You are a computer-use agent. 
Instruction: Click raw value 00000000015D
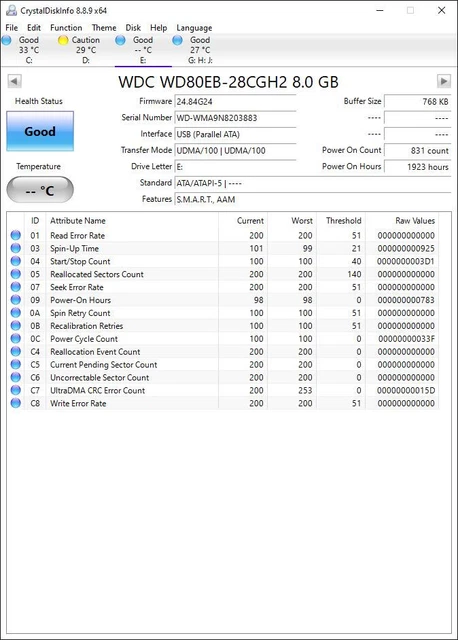point(406,391)
